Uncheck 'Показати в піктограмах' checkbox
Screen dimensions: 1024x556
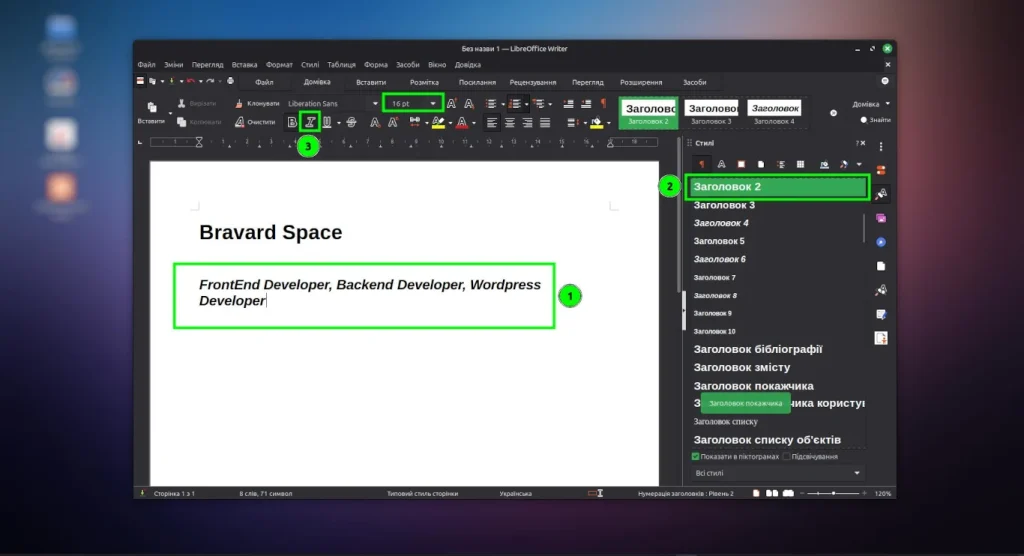point(696,457)
